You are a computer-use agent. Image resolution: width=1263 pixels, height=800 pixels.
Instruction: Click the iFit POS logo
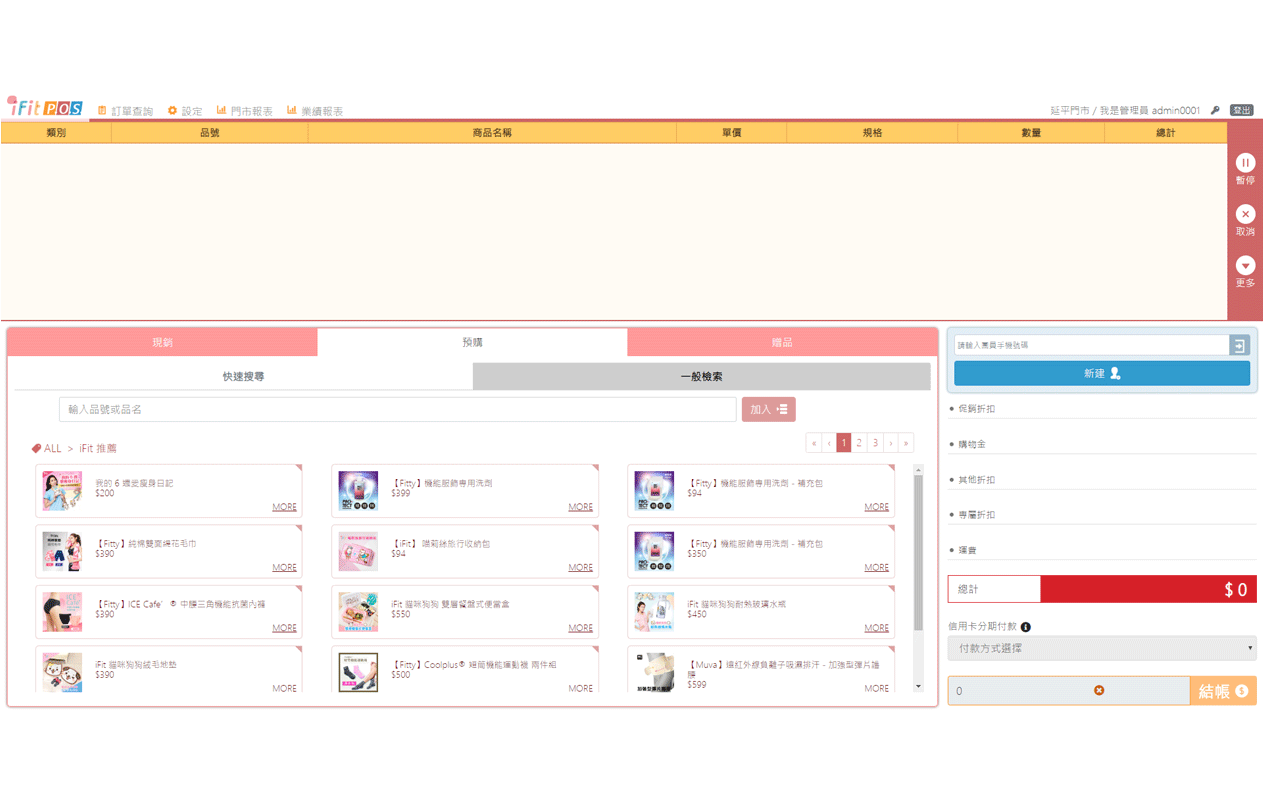(45, 107)
